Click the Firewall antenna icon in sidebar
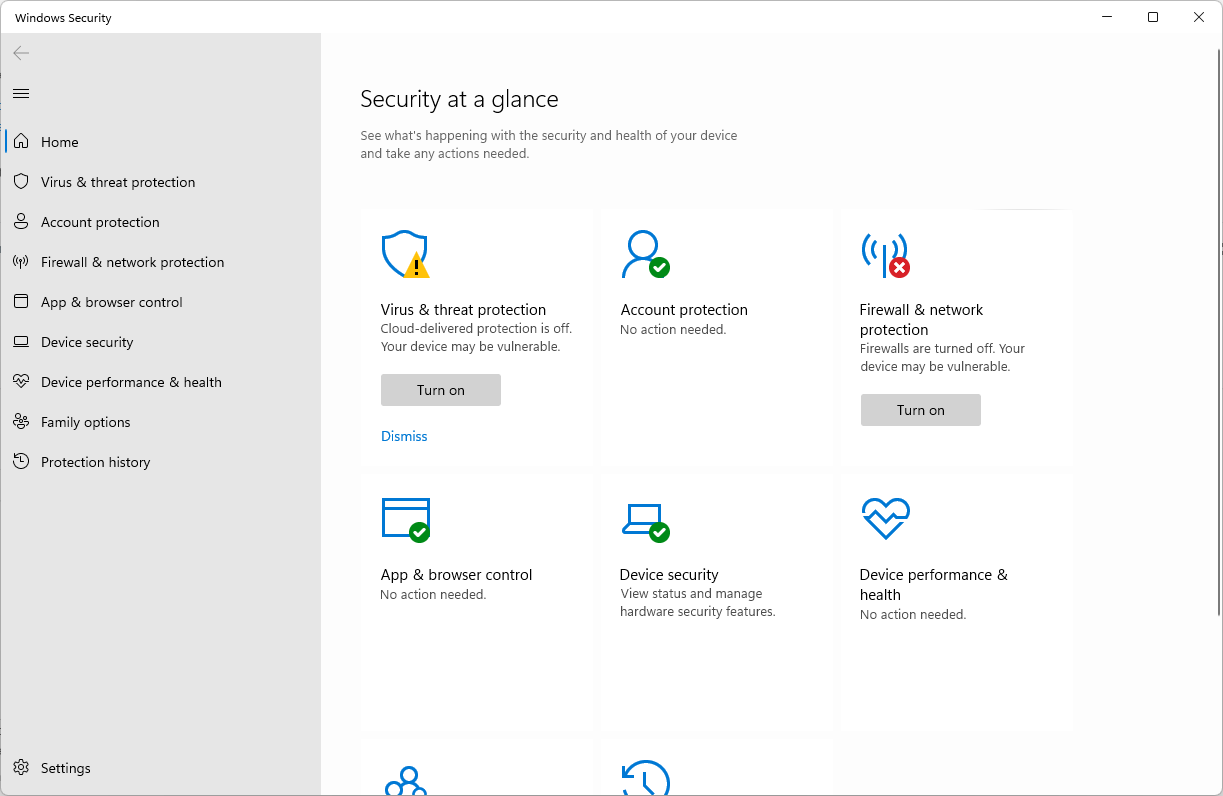The image size is (1223, 796). (21, 262)
